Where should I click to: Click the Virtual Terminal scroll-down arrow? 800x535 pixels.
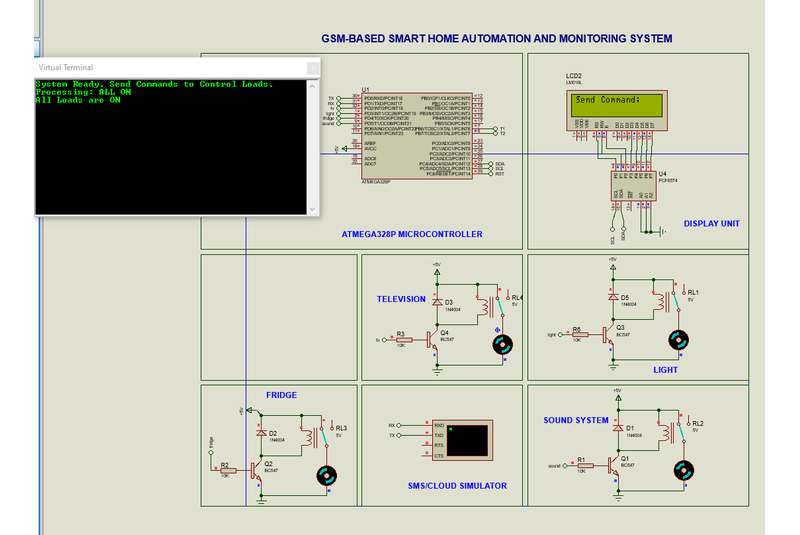tap(313, 209)
